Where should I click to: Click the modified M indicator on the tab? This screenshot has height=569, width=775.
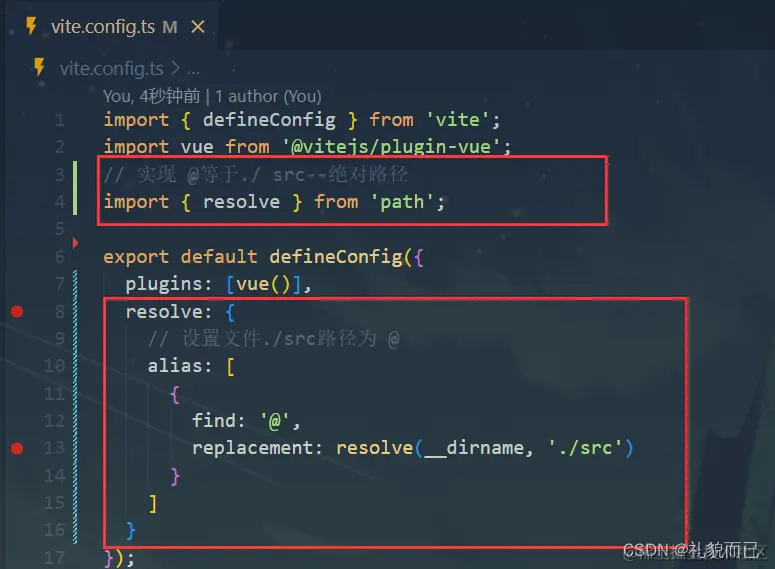(x=170, y=27)
